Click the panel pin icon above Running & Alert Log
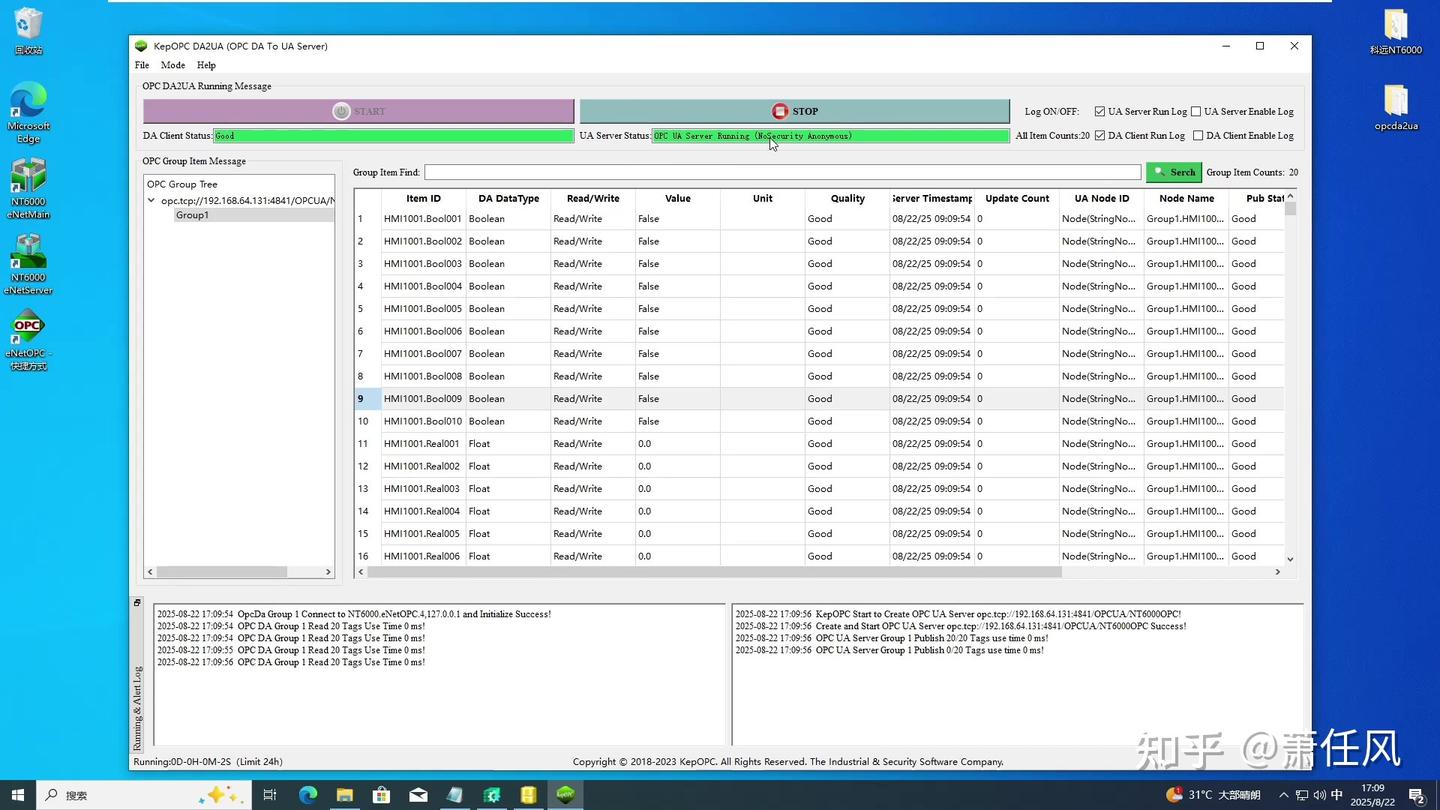Image resolution: width=1440 pixels, height=810 pixels. [137, 602]
